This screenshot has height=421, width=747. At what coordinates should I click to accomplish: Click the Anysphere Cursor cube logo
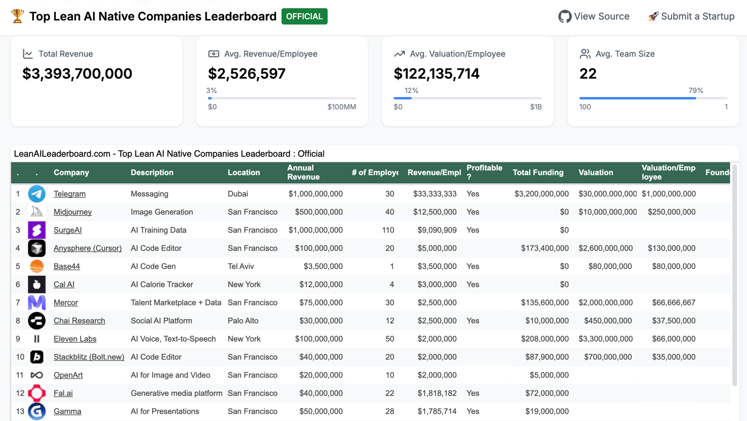coord(37,248)
